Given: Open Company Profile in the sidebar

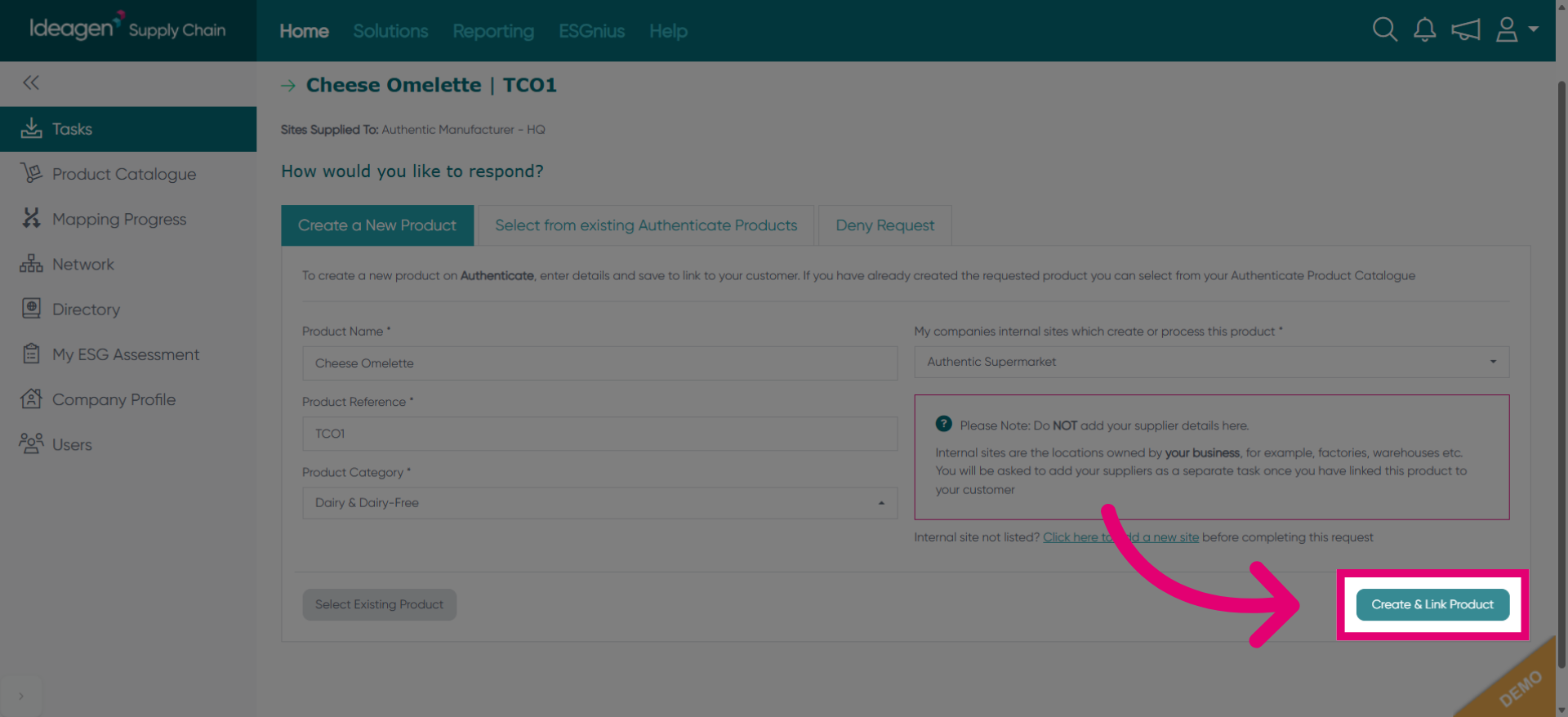Looking at the screenshot, I should (128, 399).
